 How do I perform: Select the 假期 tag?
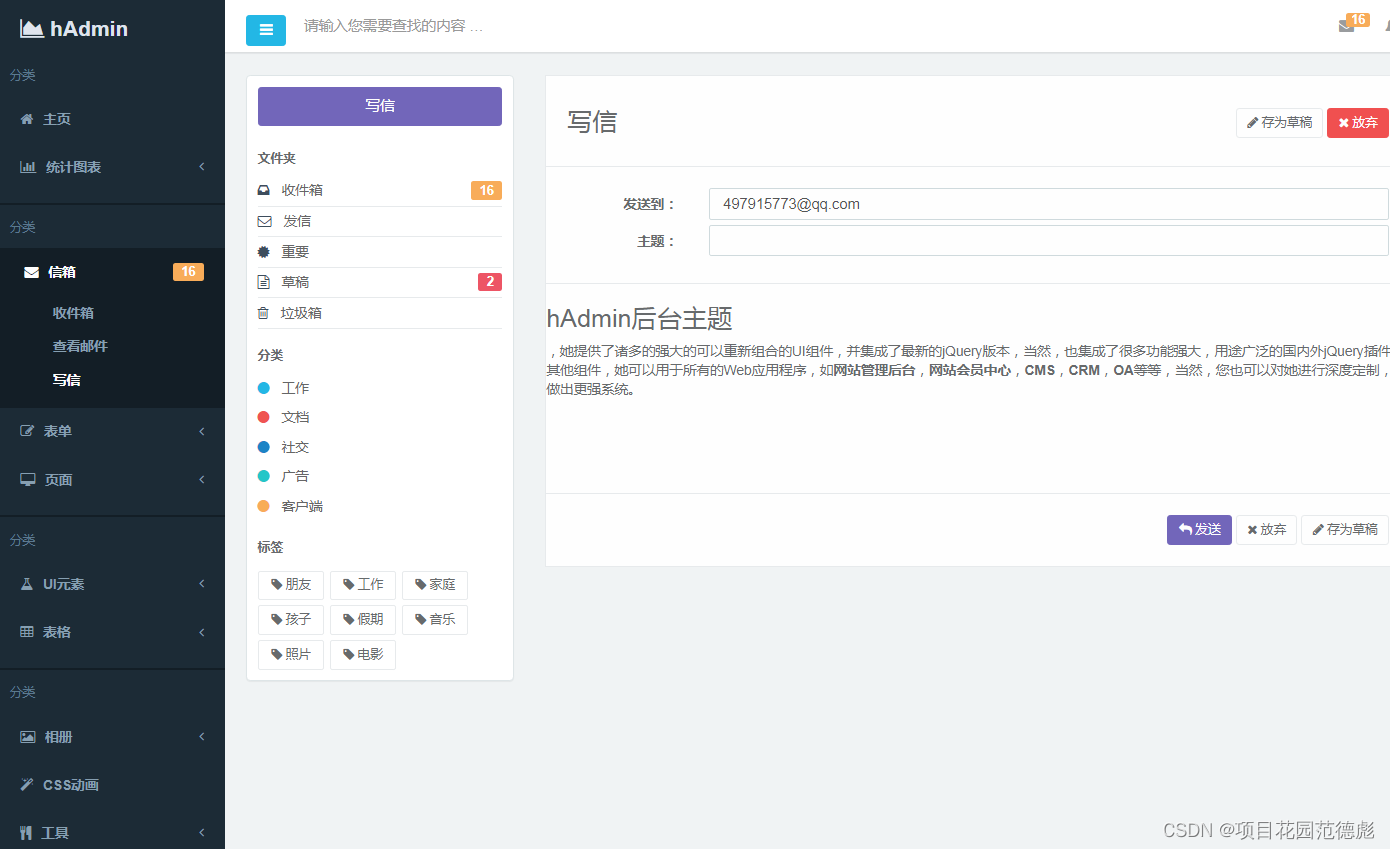363,619
